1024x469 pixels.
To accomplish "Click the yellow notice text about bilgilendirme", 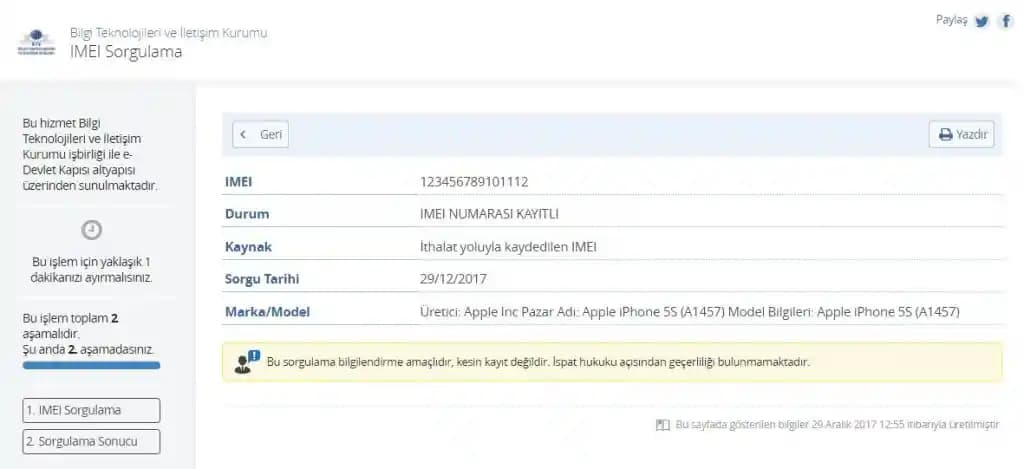I will tap(538, 361).
